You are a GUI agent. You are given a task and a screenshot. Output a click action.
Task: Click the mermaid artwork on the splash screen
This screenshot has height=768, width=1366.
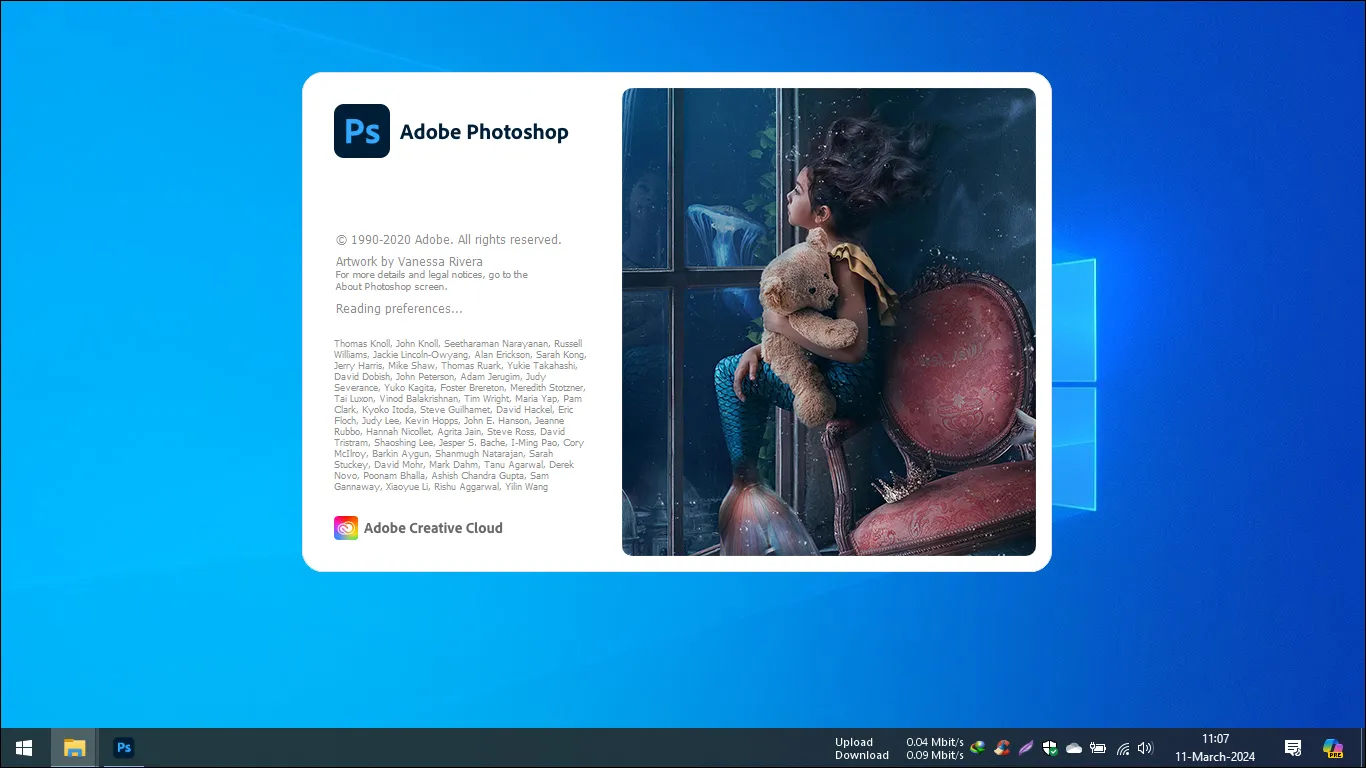click(x=828, y=321)
